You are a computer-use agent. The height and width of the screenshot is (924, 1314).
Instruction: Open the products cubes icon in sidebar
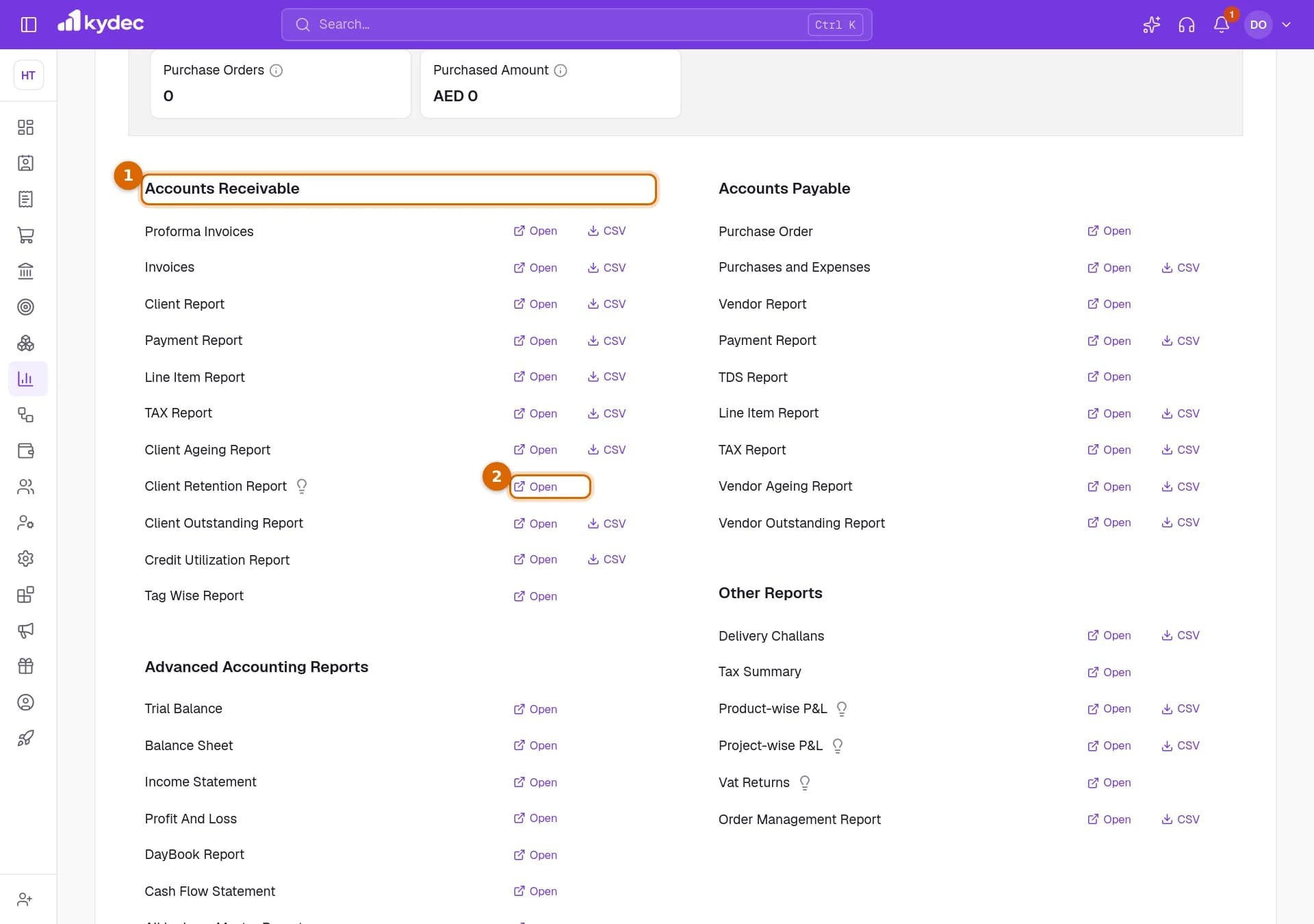[25, 343]
